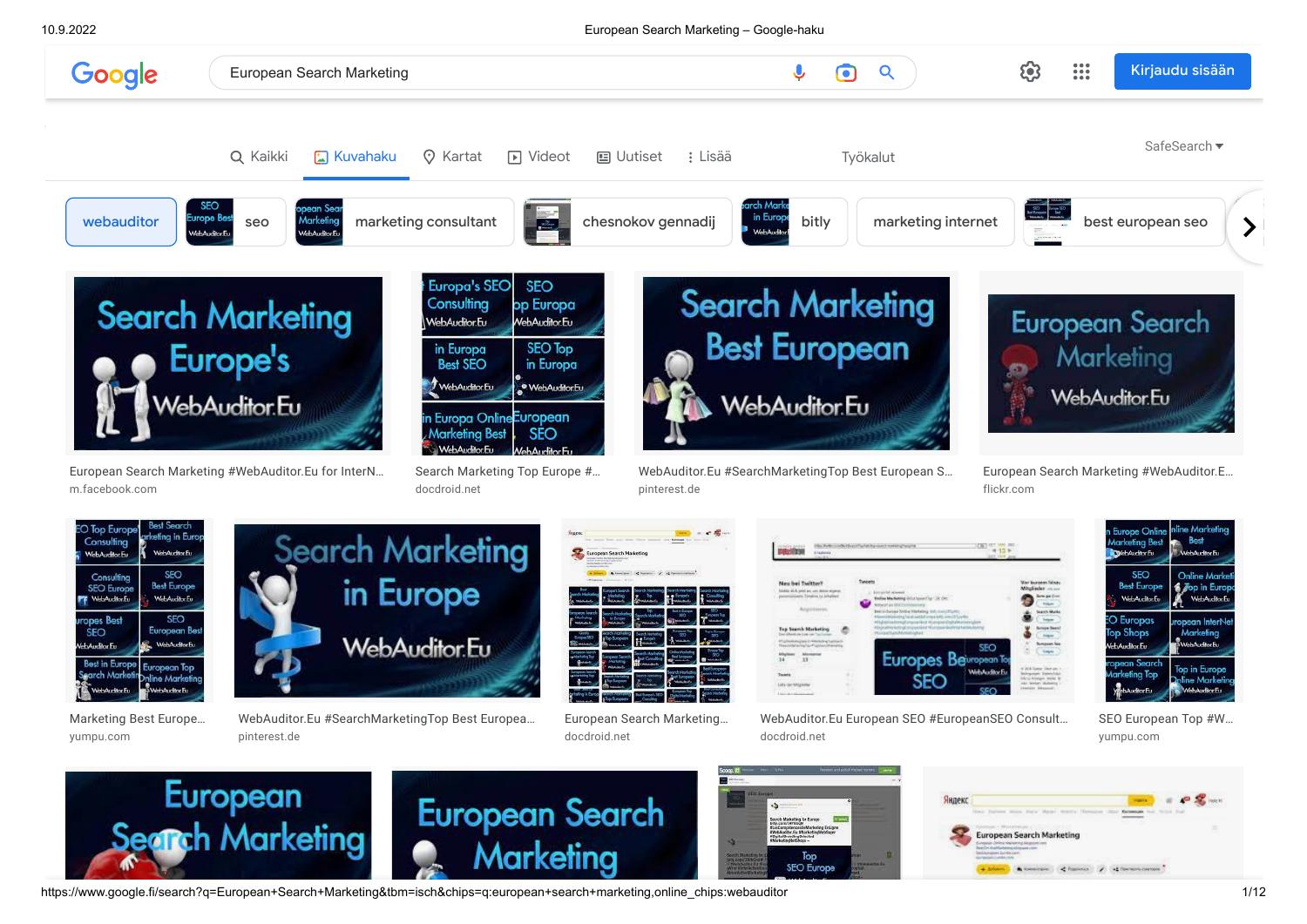Open the quick settings gear
The height and width of the screenshot is (924, 1307).
click(1030, 71)
